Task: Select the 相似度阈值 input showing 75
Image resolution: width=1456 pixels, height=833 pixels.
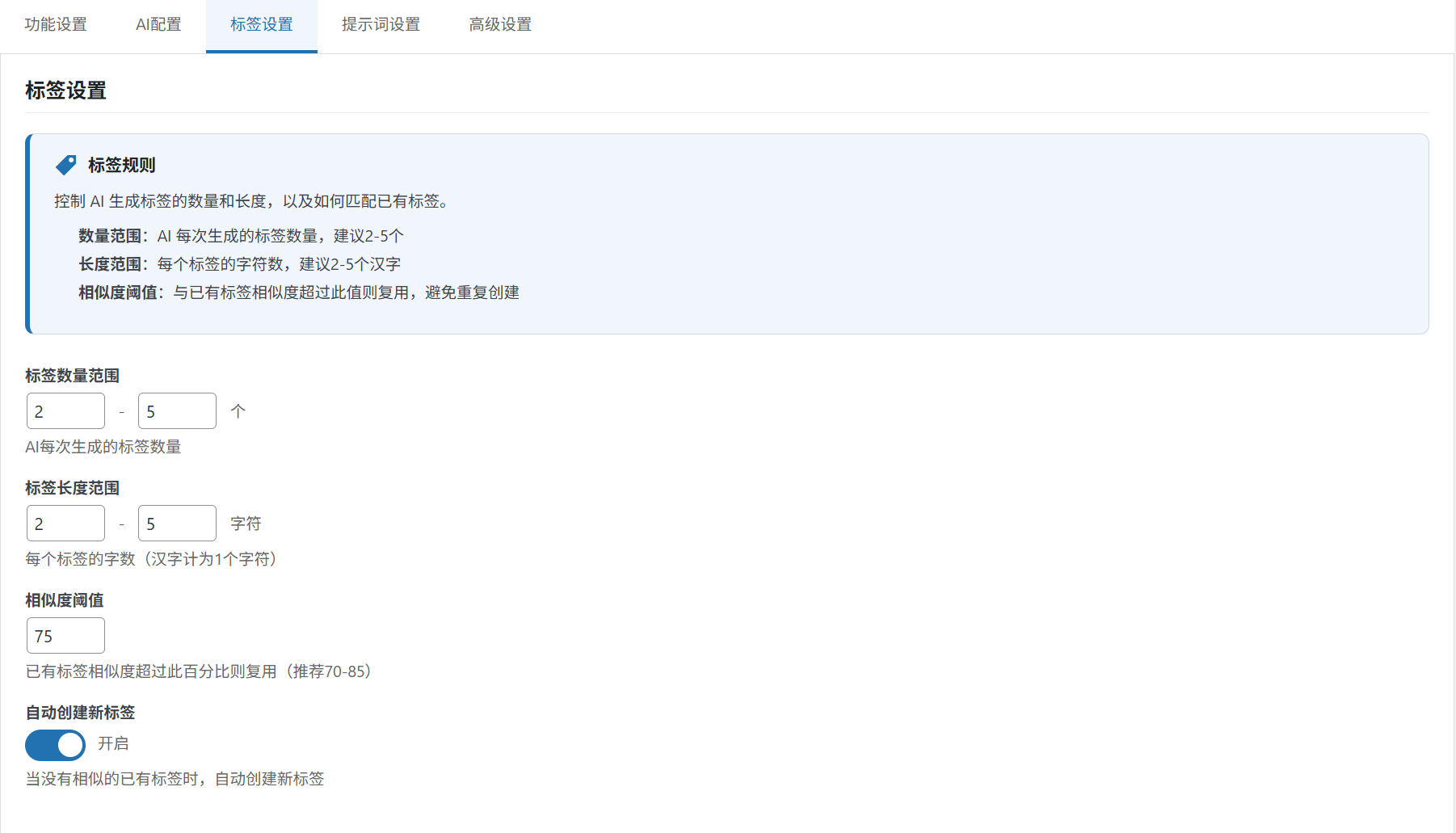Action: click(65, 635)
